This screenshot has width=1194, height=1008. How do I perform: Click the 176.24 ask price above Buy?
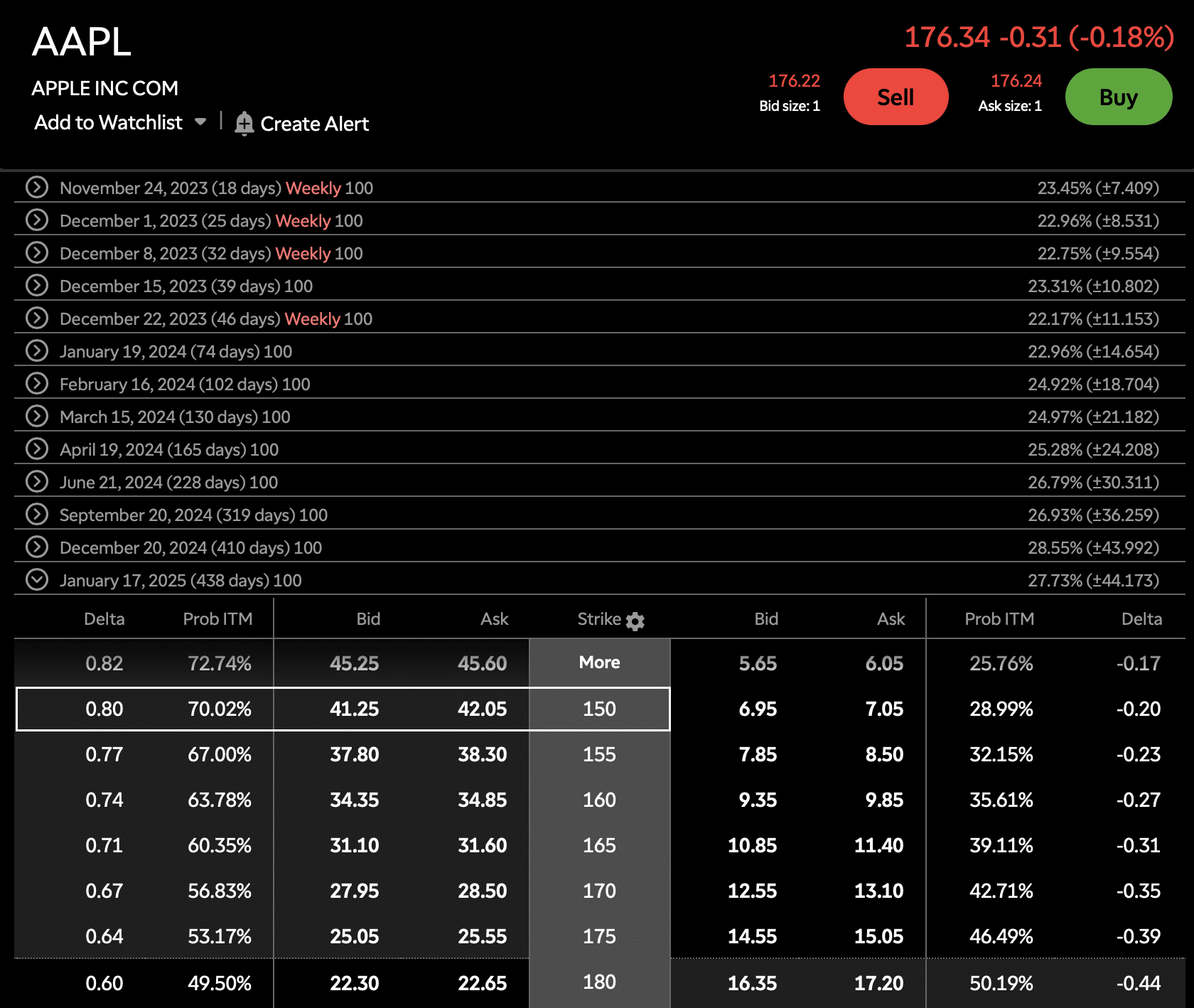1016,81
